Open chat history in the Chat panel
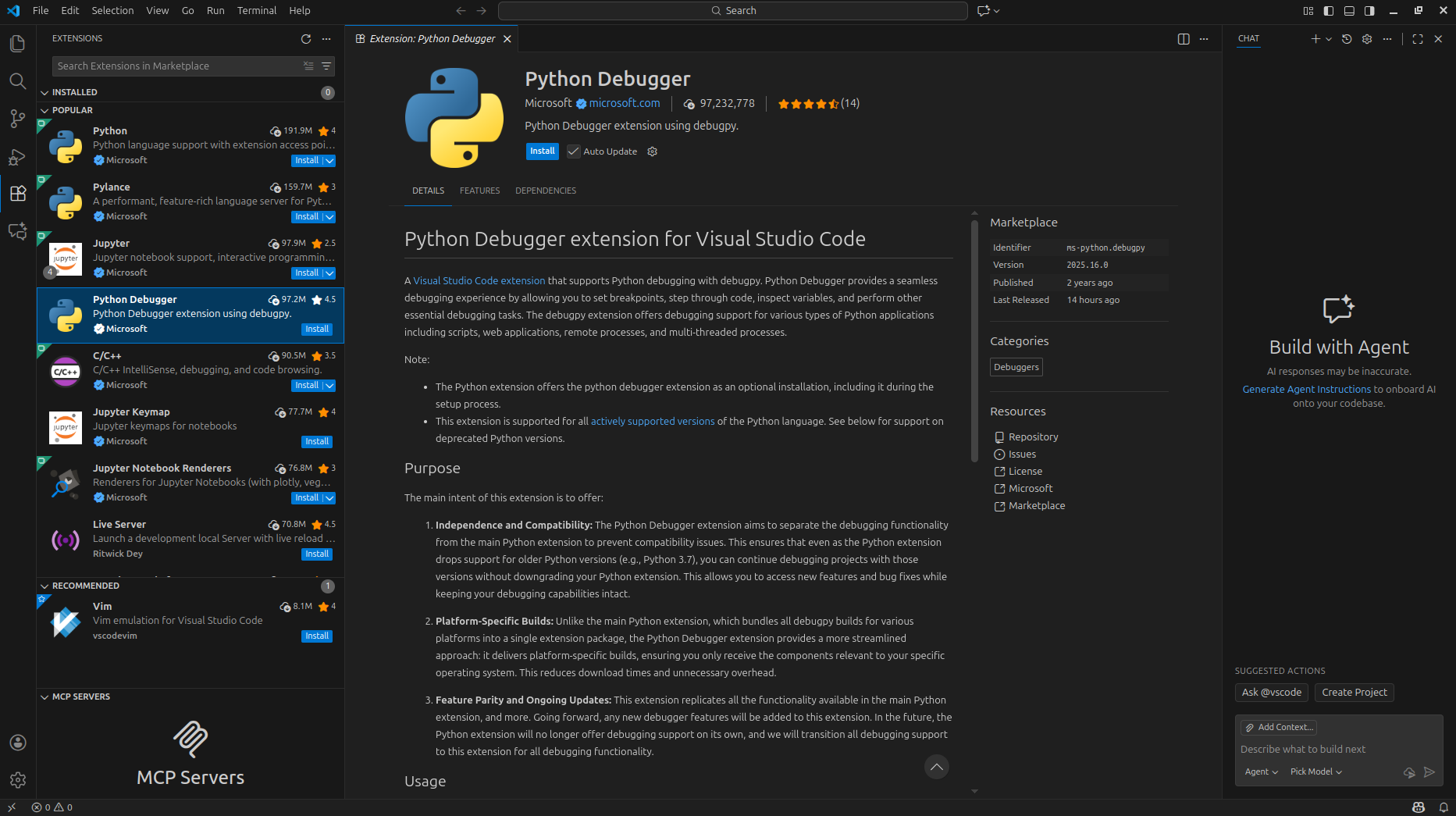The height and width of the screenshot is (816, 1456). [1347, 39]
